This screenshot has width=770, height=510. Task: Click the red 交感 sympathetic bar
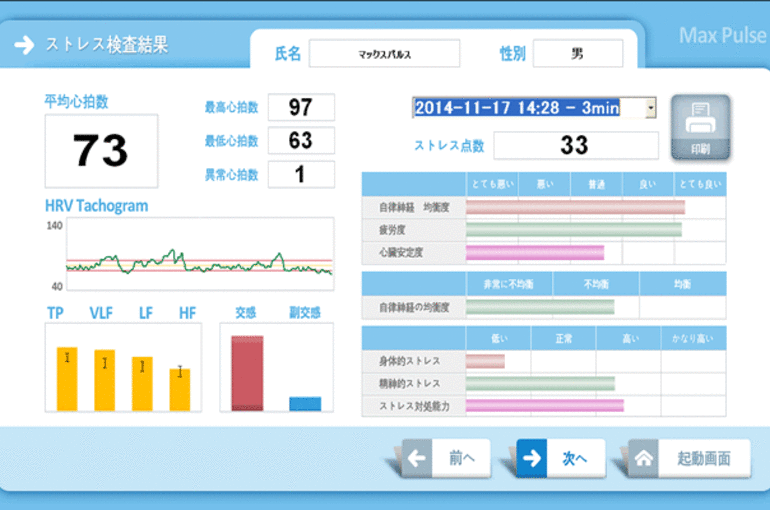pyautogui.click(x=247, y=373)
